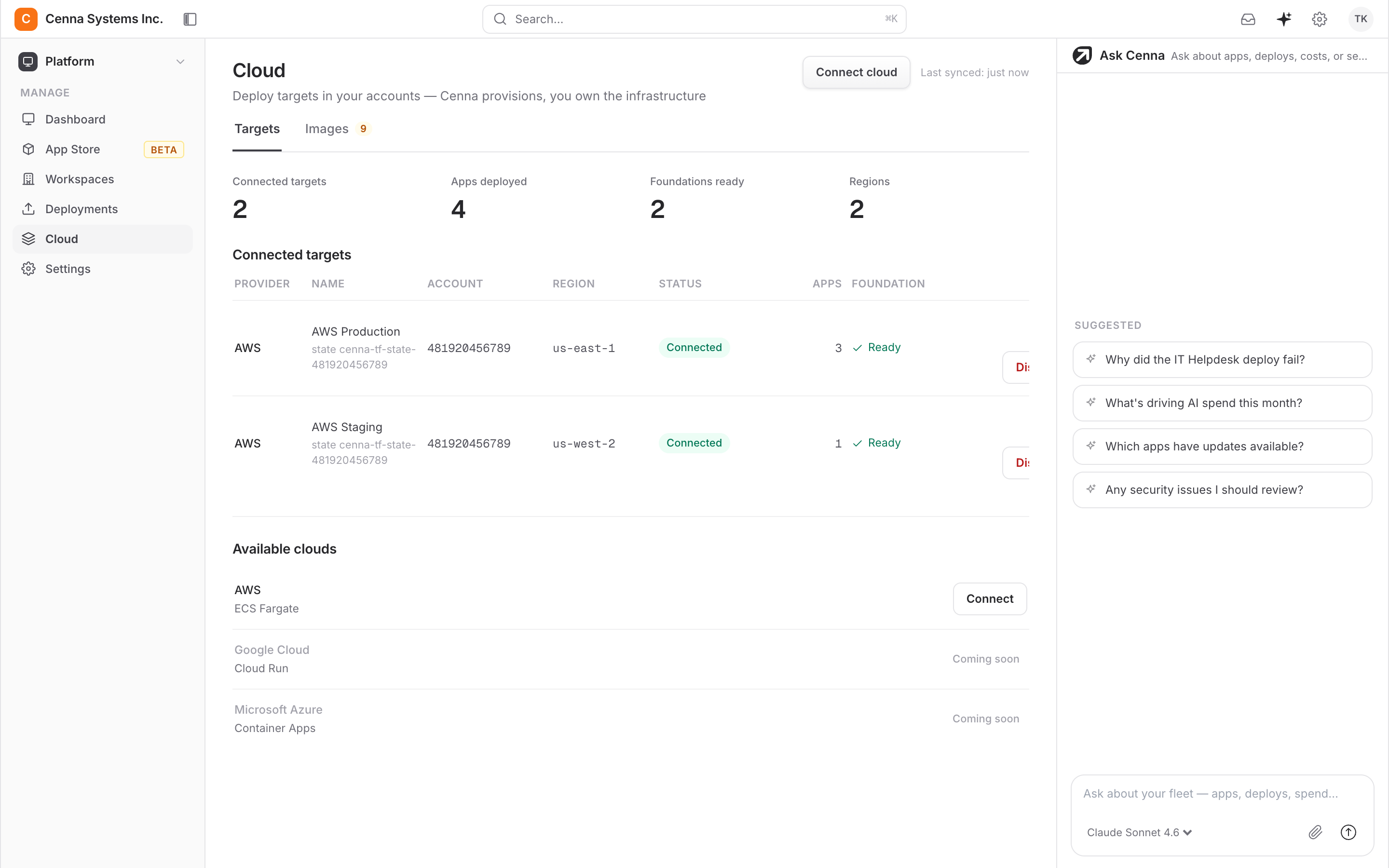Open the settings gear in the header
The image size is (1389, 868).
1320,19
